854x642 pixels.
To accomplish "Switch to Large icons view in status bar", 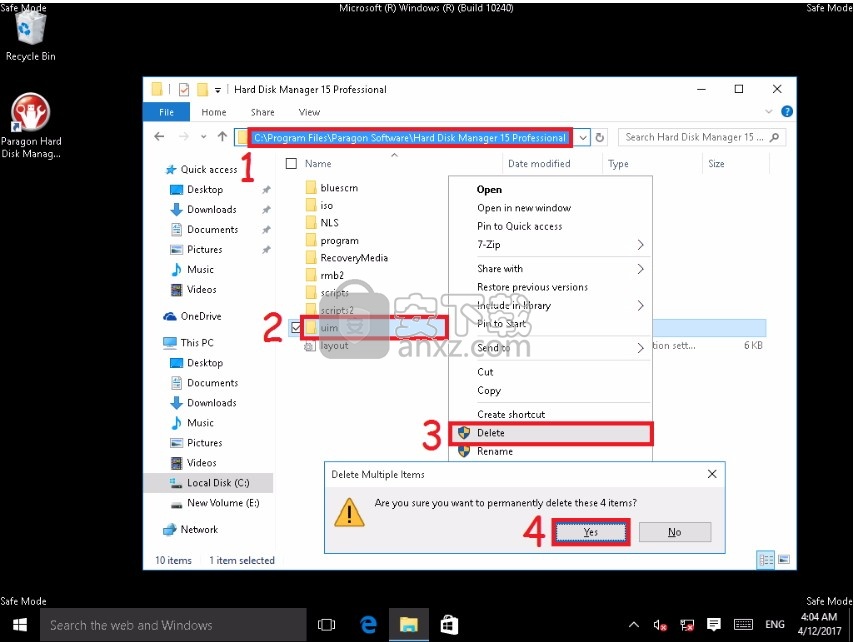I will tap(784, 560).
